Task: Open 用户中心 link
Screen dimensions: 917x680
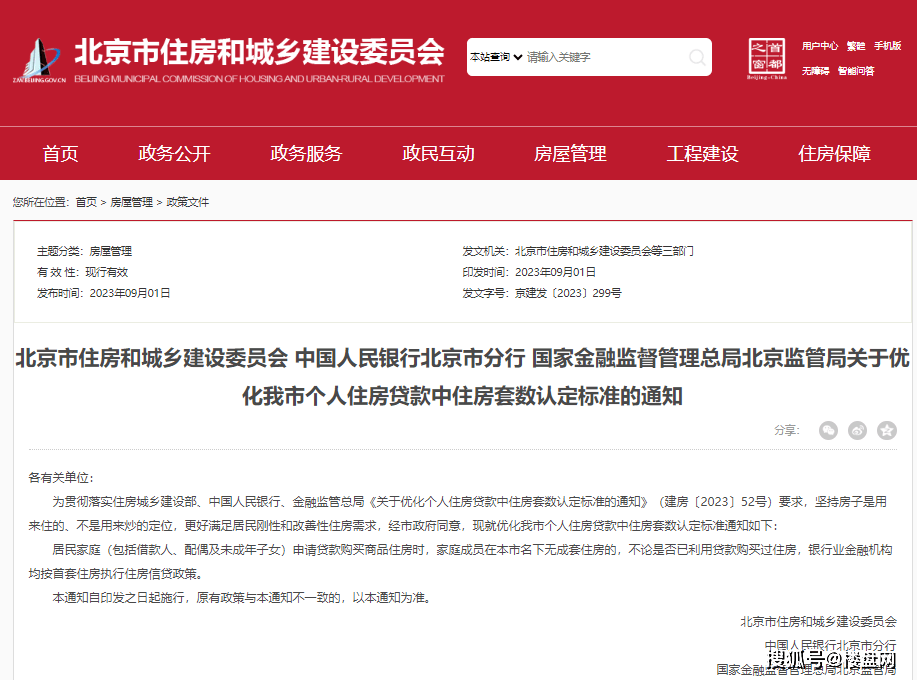Action: click(819, 46)
